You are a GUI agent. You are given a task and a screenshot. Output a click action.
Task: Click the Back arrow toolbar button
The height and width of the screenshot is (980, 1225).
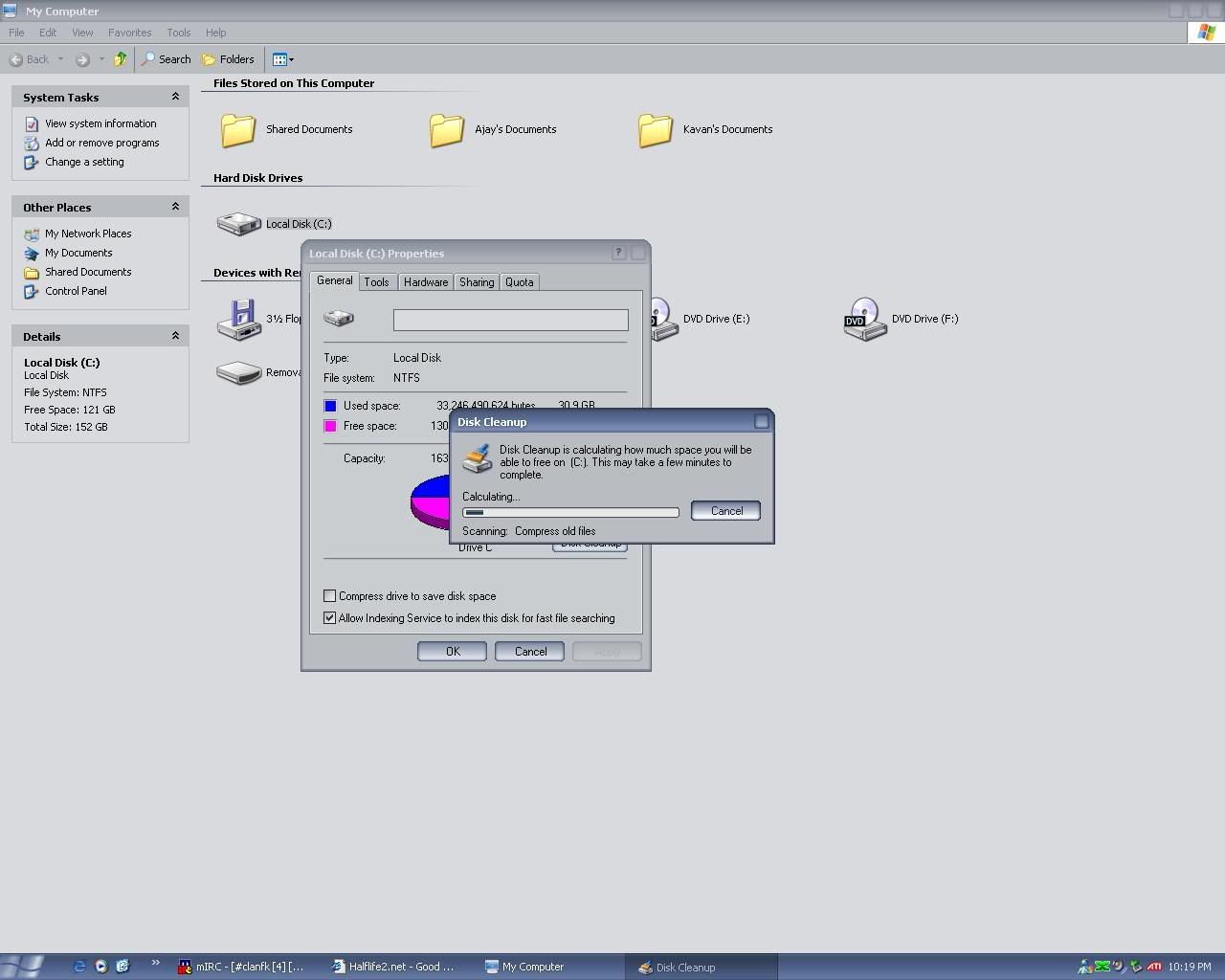(x=29, y=59)
